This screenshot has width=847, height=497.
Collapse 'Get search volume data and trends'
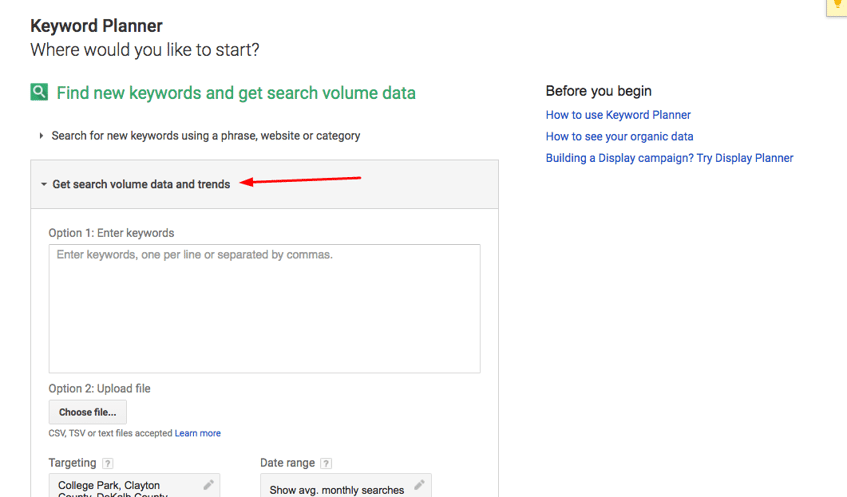44,185
